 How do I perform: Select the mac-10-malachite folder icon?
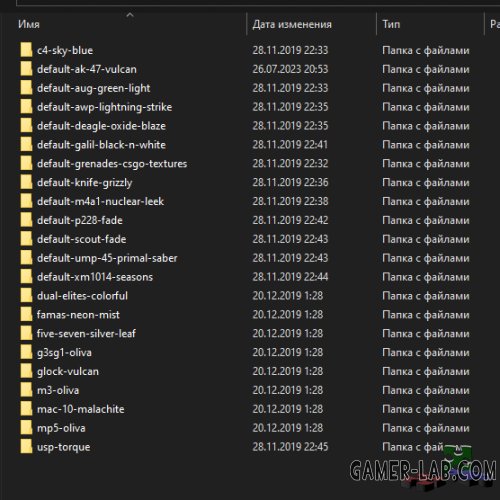pyautogui.click(x=26, y=409)
